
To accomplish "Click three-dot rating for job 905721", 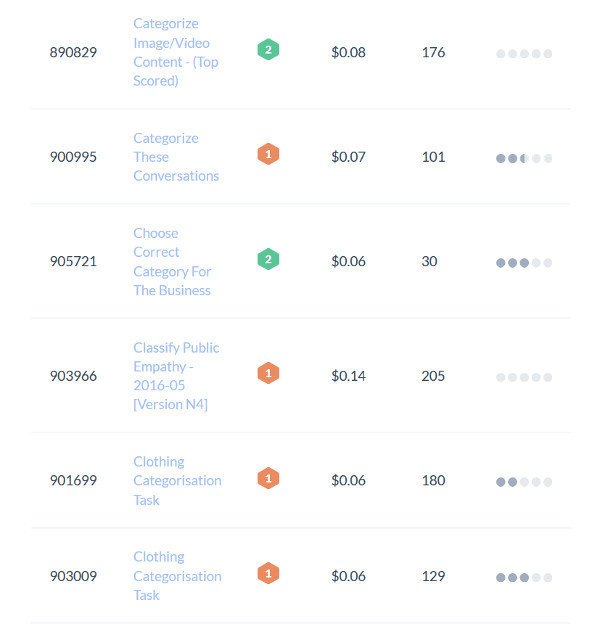I will pos(524,263).
